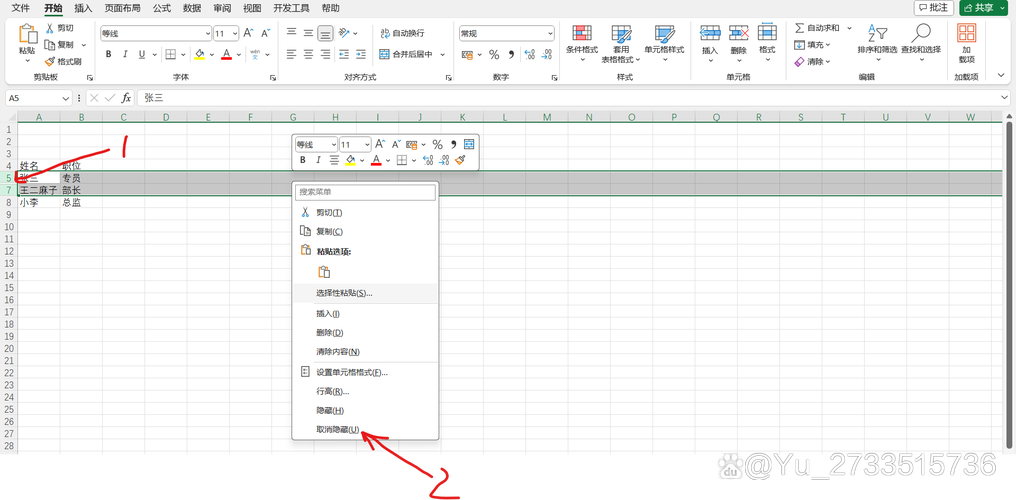This screenshot has height=500, width=1016.
Task: Click the insert function fx icon
Action: pyautogui.click(x=126, y=98)
